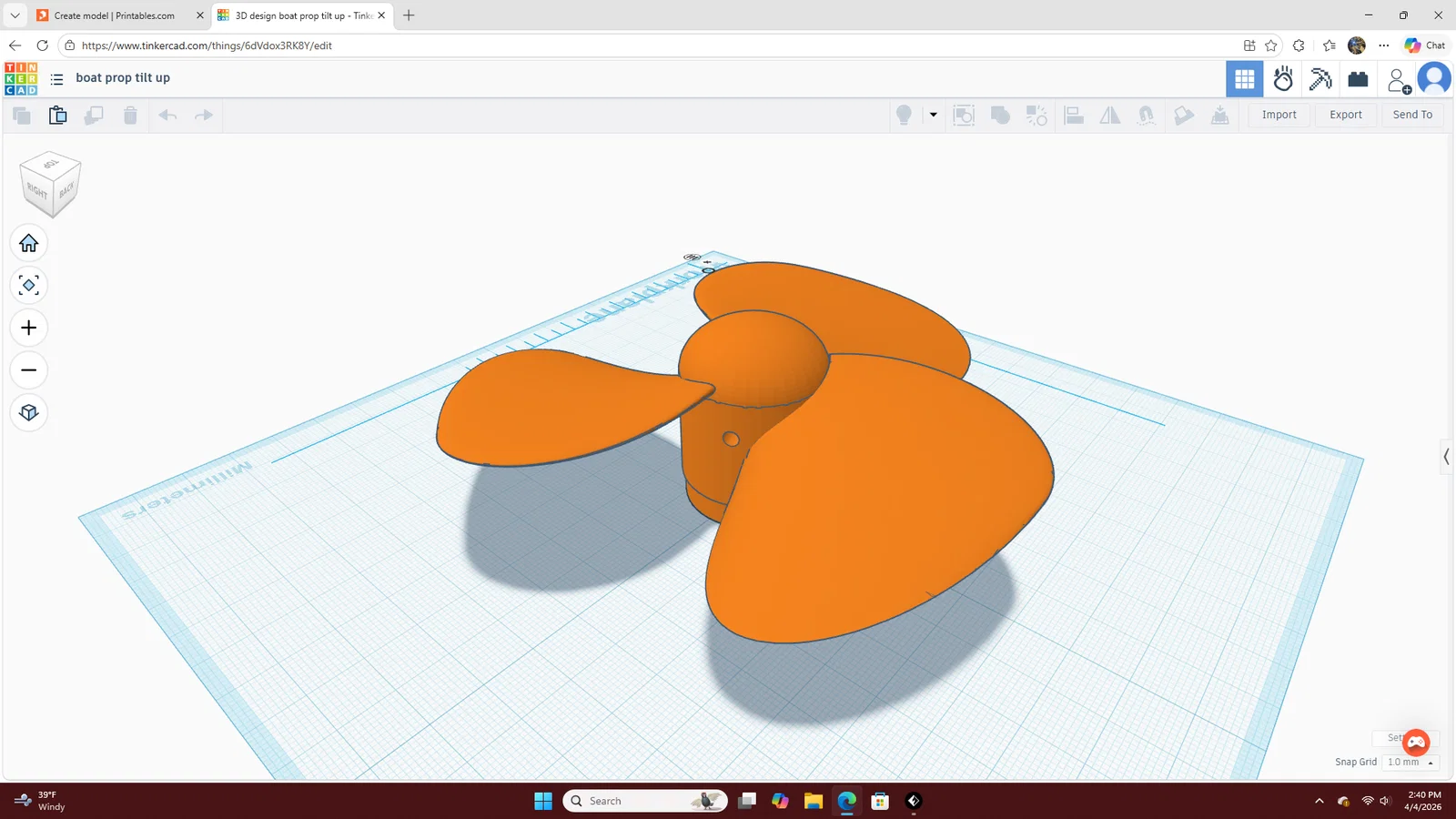Reload the Tinkercad page
The image size is (1456, 819).
42,45
